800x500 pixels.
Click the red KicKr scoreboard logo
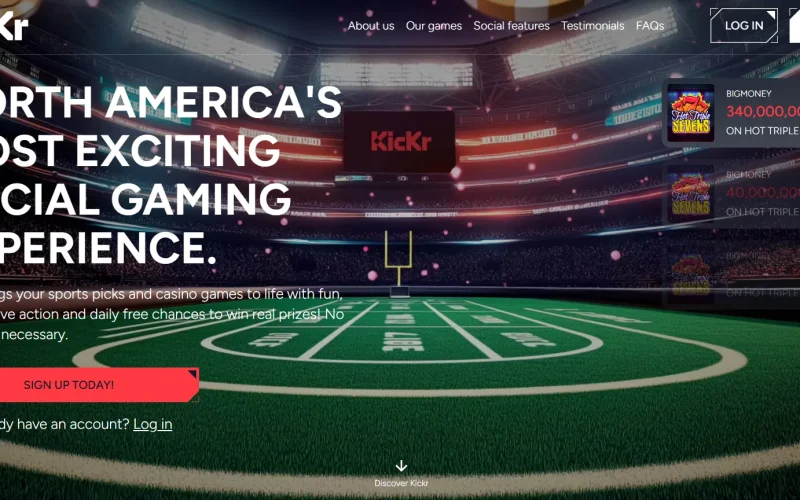(401, 141)
